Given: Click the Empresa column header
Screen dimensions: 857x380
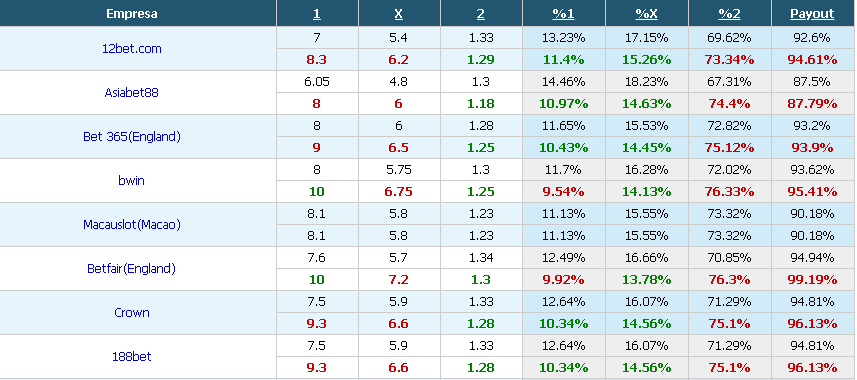Looking at the screenshot, I should pos(132,14).
